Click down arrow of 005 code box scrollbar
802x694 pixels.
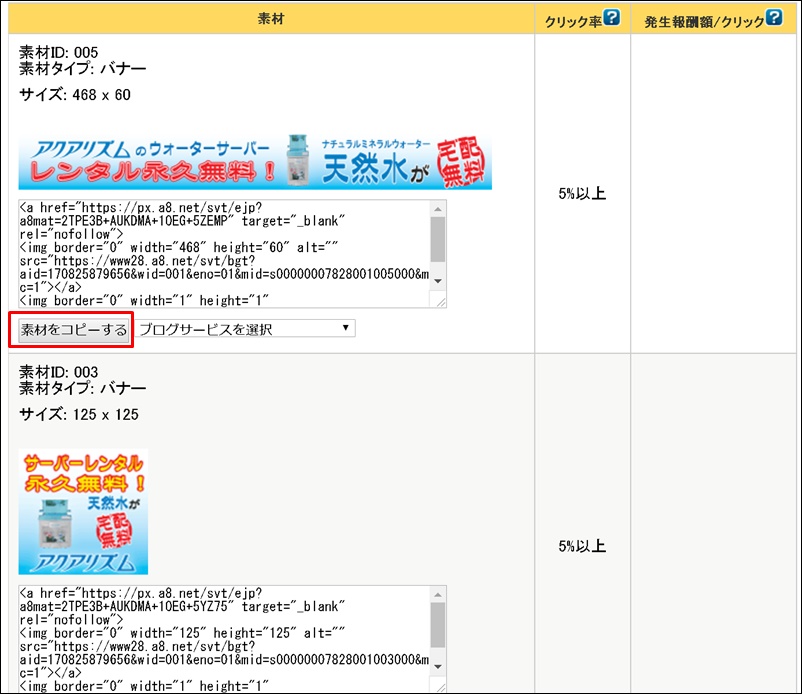tap(438, 281)
